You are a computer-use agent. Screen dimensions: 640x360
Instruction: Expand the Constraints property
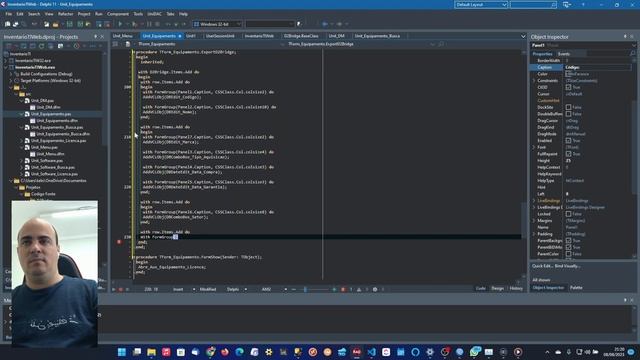click(x=534, y=81)
